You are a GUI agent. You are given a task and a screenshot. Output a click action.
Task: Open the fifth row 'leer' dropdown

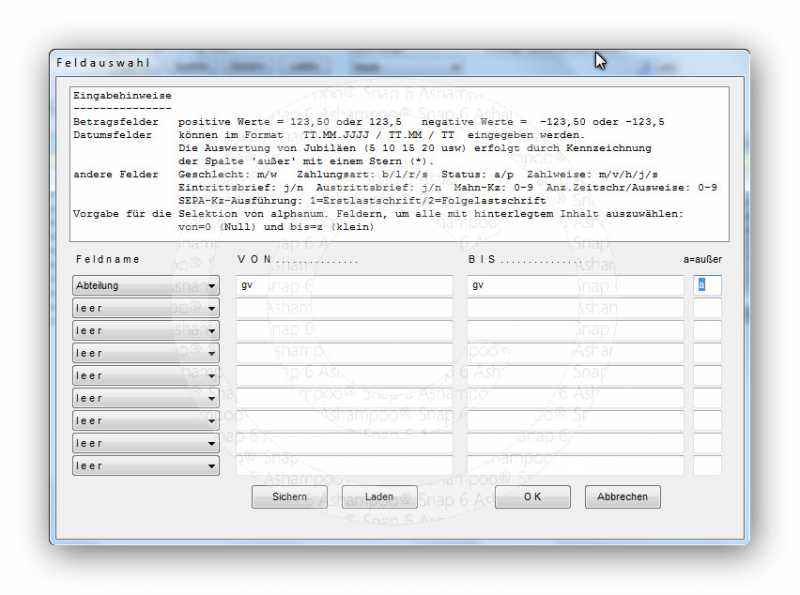(146, 376)
